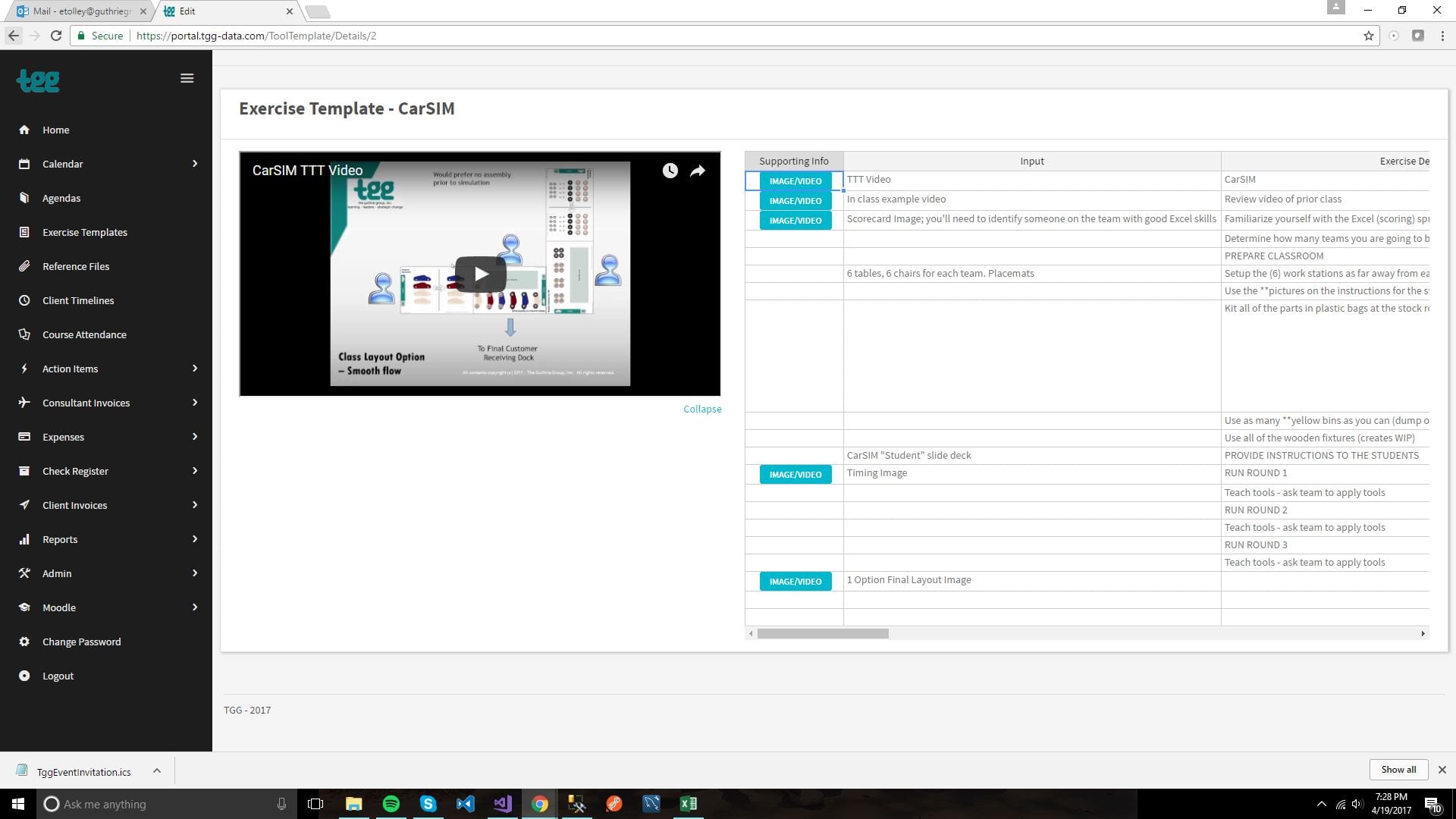The height and width of the screenshot is (819, 1456).
Task: Click the Expenses card icon
Action: click(x=24, y=437)
